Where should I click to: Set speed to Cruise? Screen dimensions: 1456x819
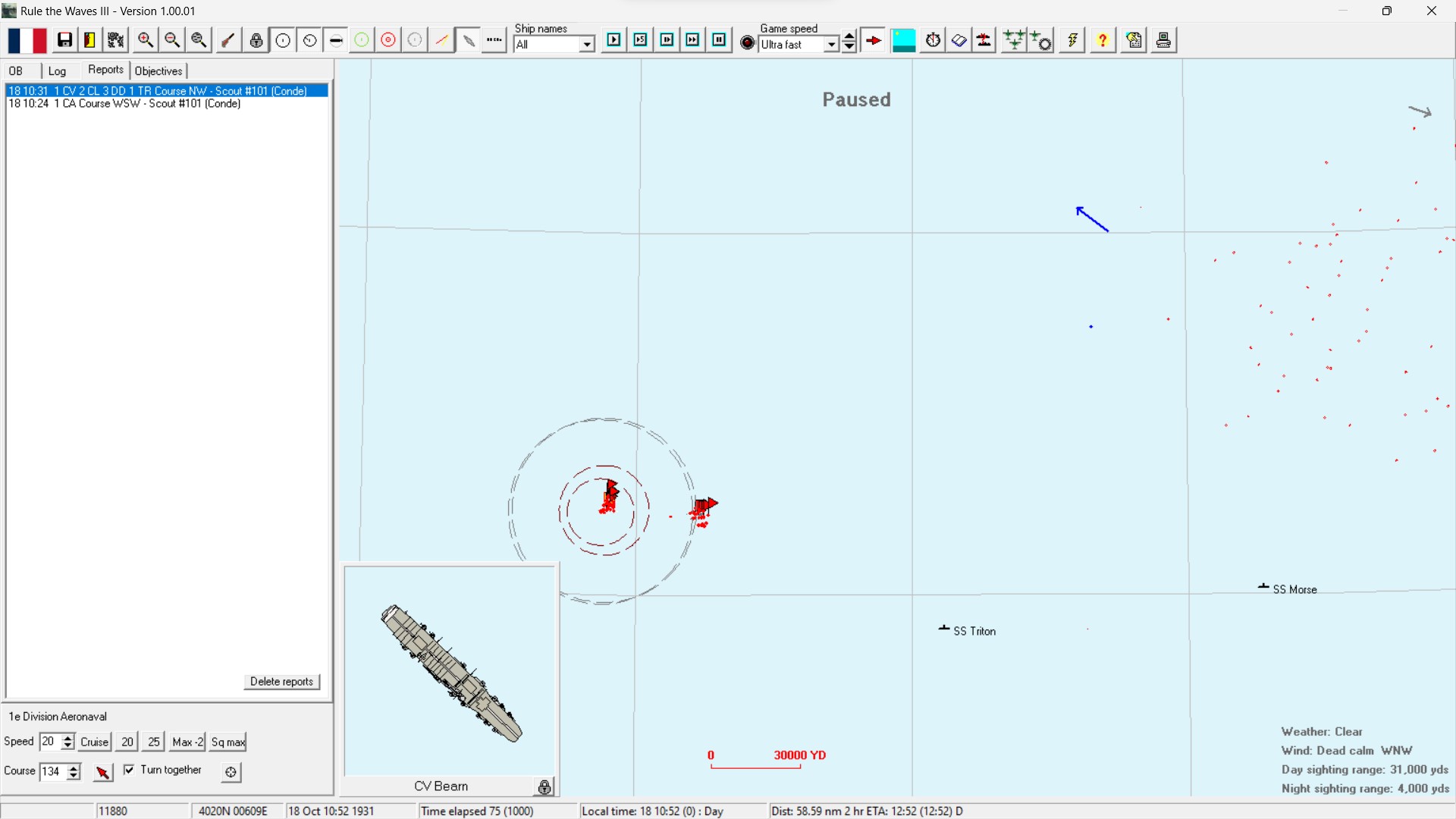[95, 742]
